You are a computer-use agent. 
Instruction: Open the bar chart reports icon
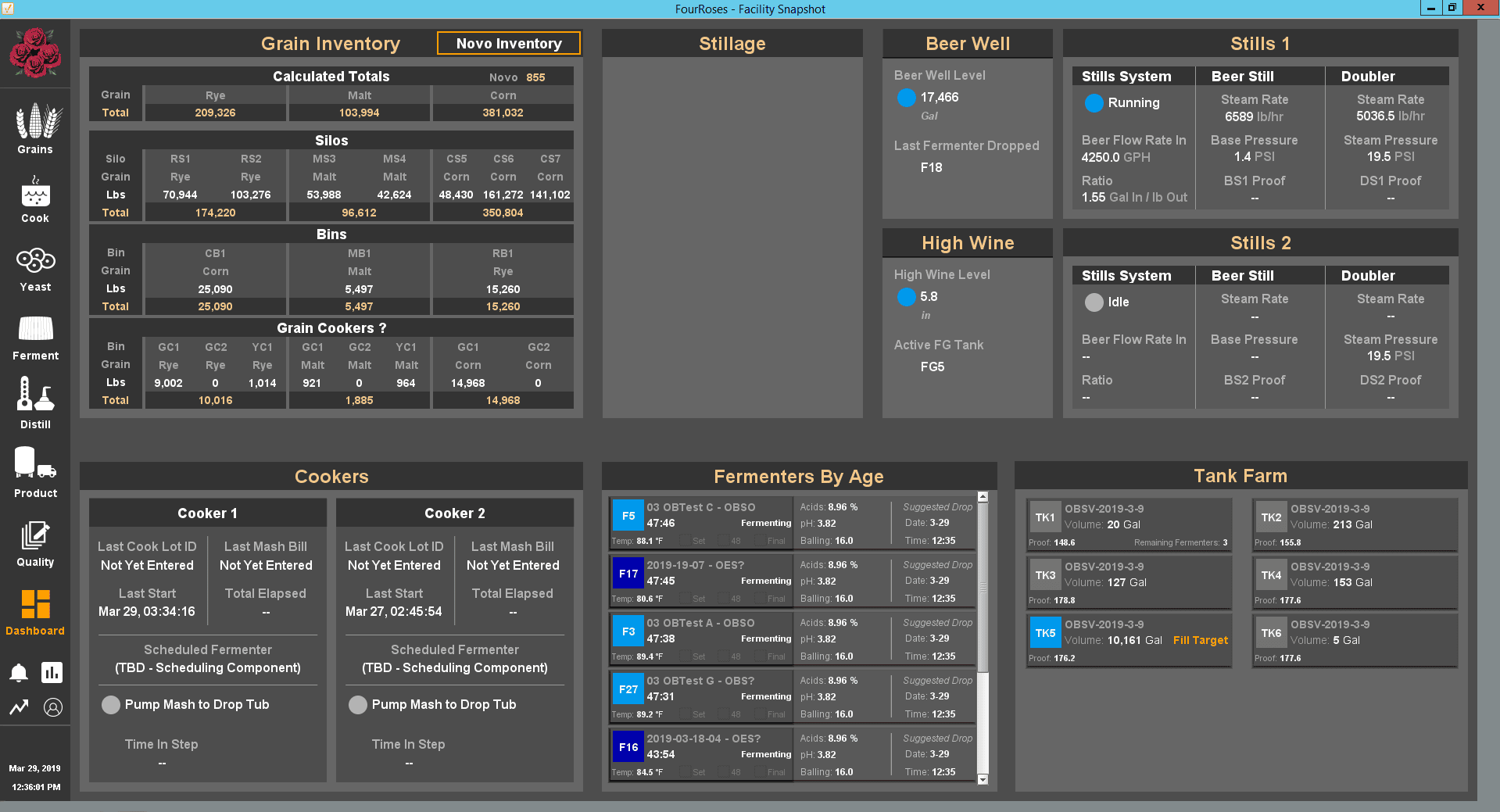click(x=52, y=672)
